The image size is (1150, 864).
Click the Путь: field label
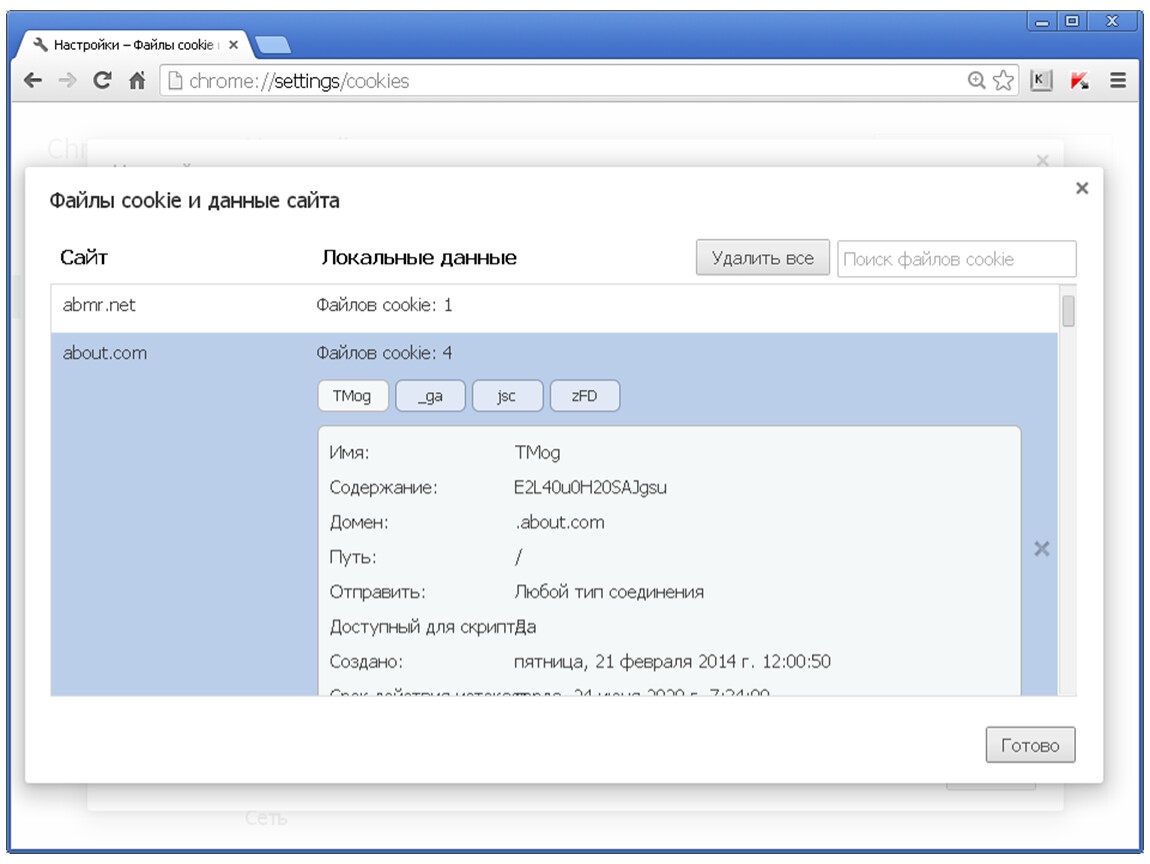click(x=353, y=557)
